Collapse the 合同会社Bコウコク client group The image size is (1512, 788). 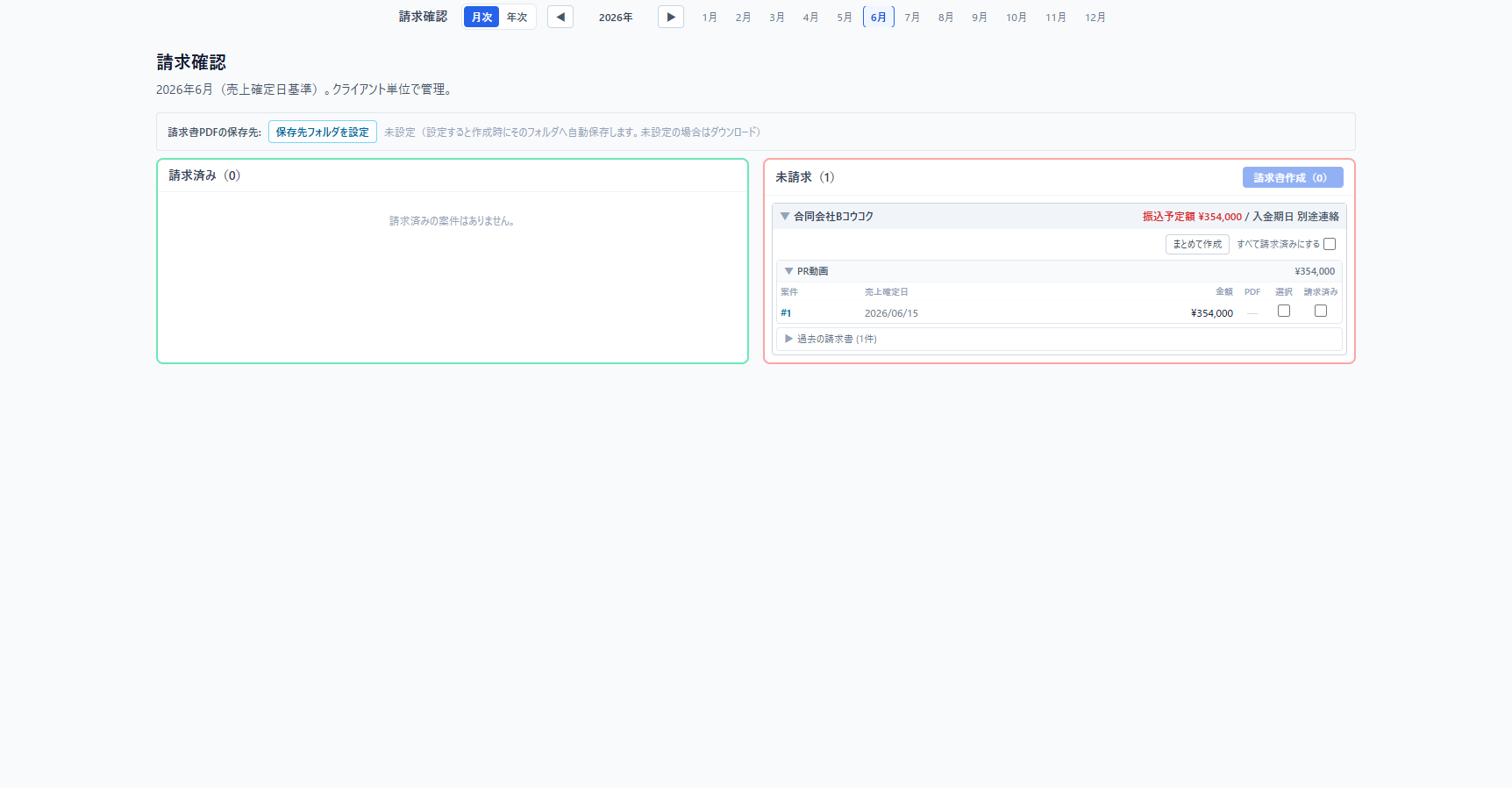[785, 216]
